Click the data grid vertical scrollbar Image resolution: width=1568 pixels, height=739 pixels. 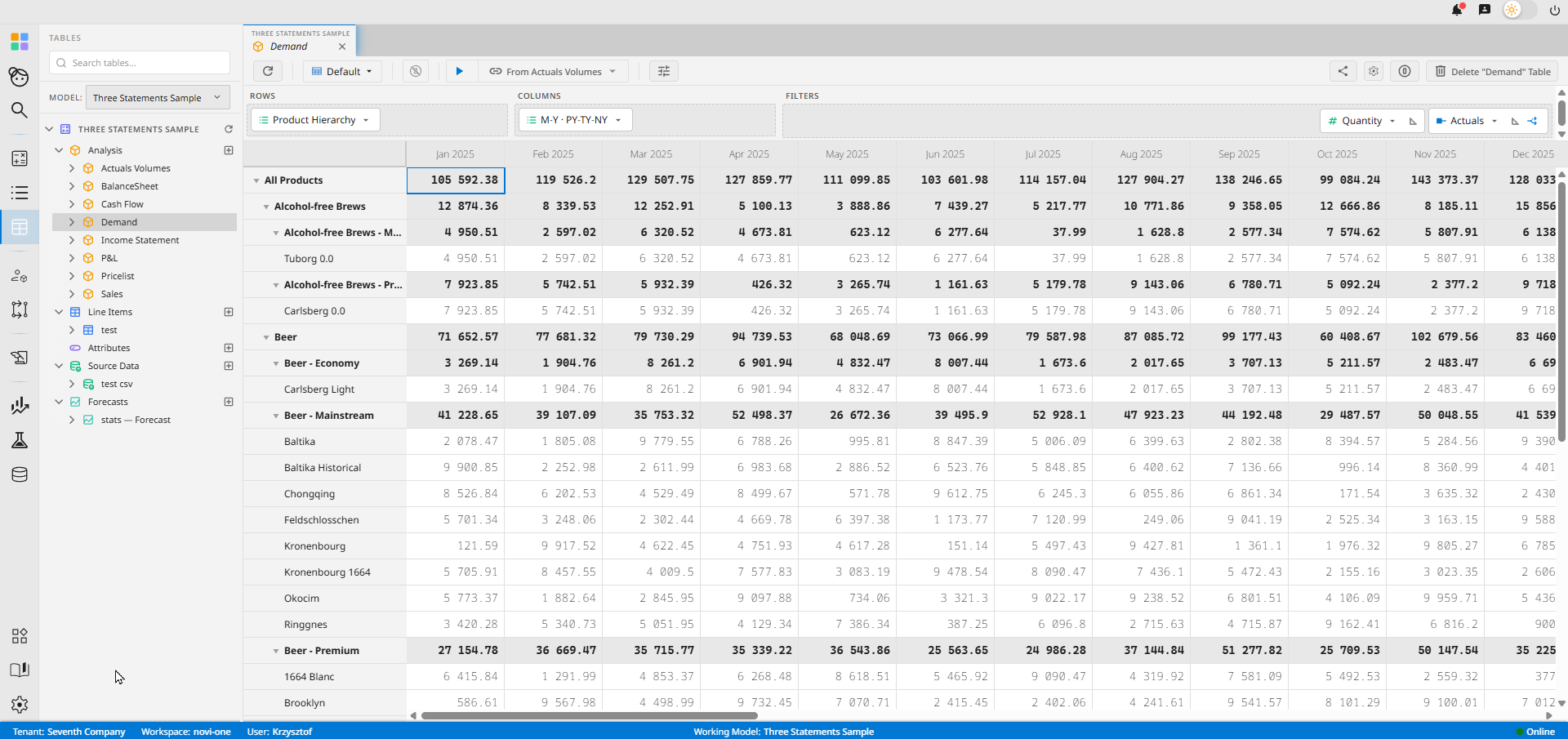(1562, 312)
